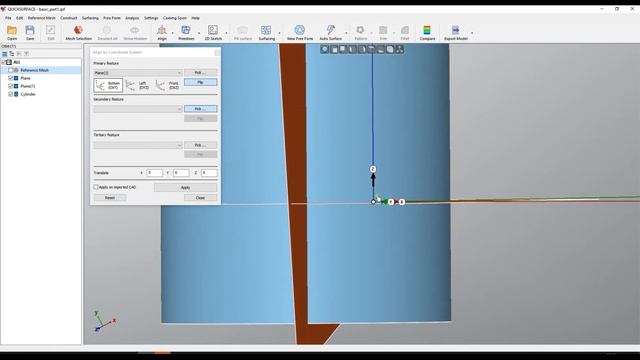The image size is (640, 360).
Task: Choose the Left (OYZ) plane orientation
Action: point(138,85)
